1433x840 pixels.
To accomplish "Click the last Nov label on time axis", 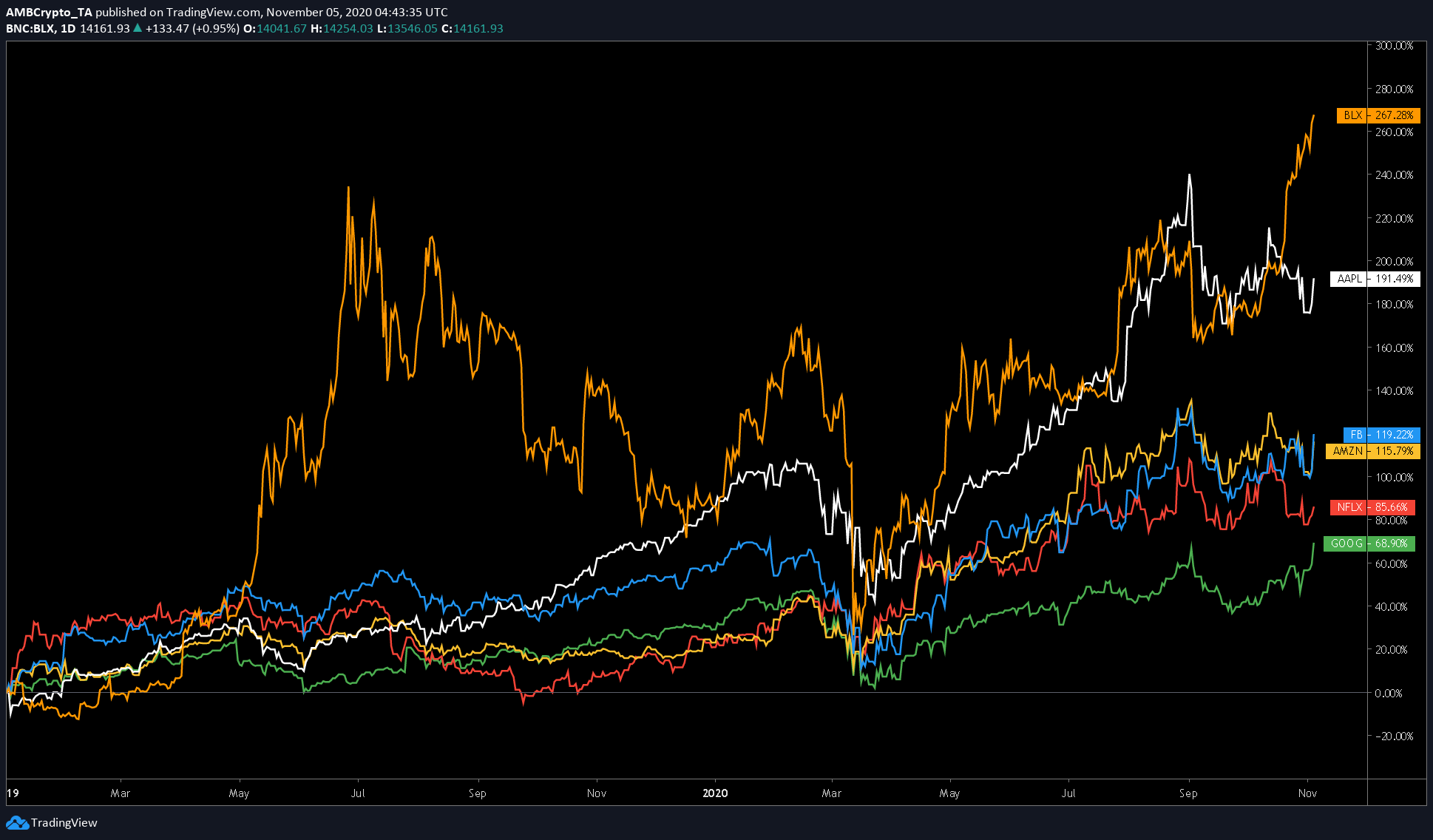I will click(x=1307, y=793).
